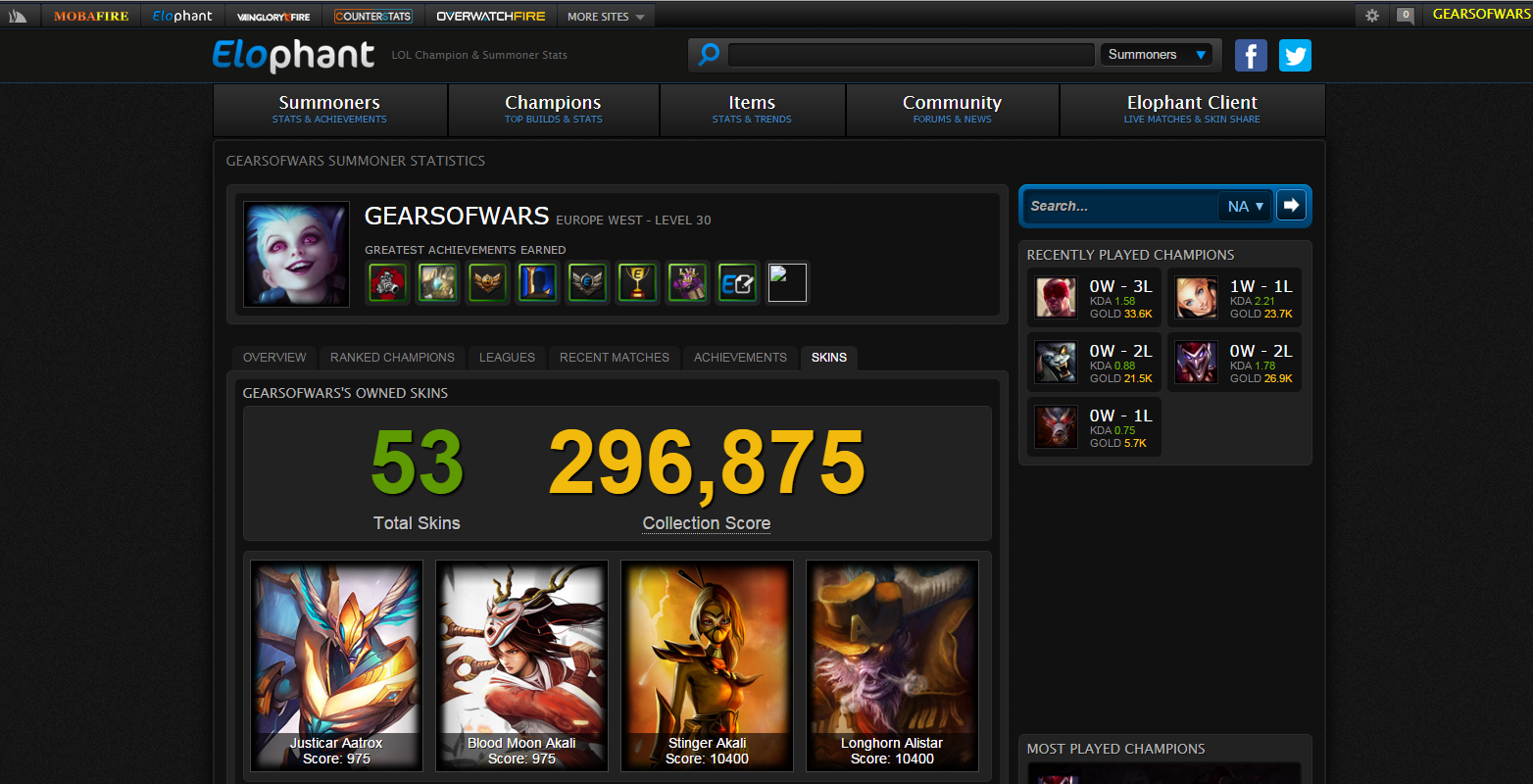Open the MOBAFIRE site link
1533x784 pixels.
pos(91,16)
